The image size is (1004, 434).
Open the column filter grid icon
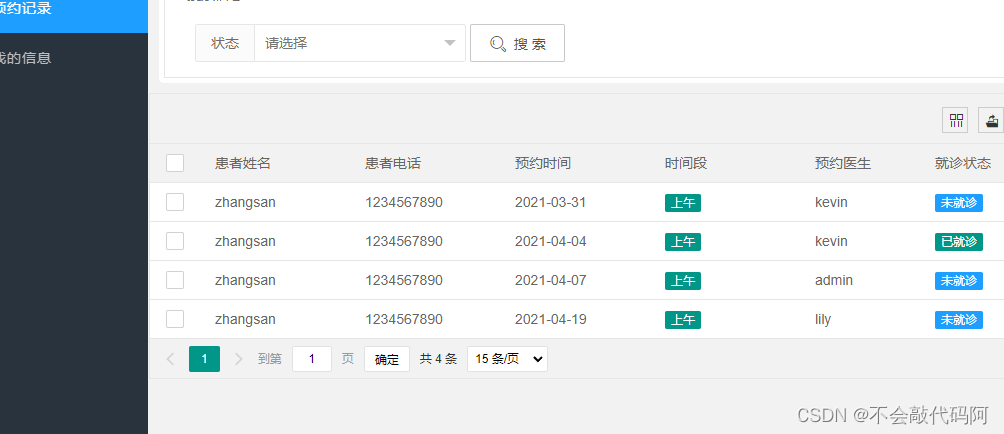tap(956, 120)
